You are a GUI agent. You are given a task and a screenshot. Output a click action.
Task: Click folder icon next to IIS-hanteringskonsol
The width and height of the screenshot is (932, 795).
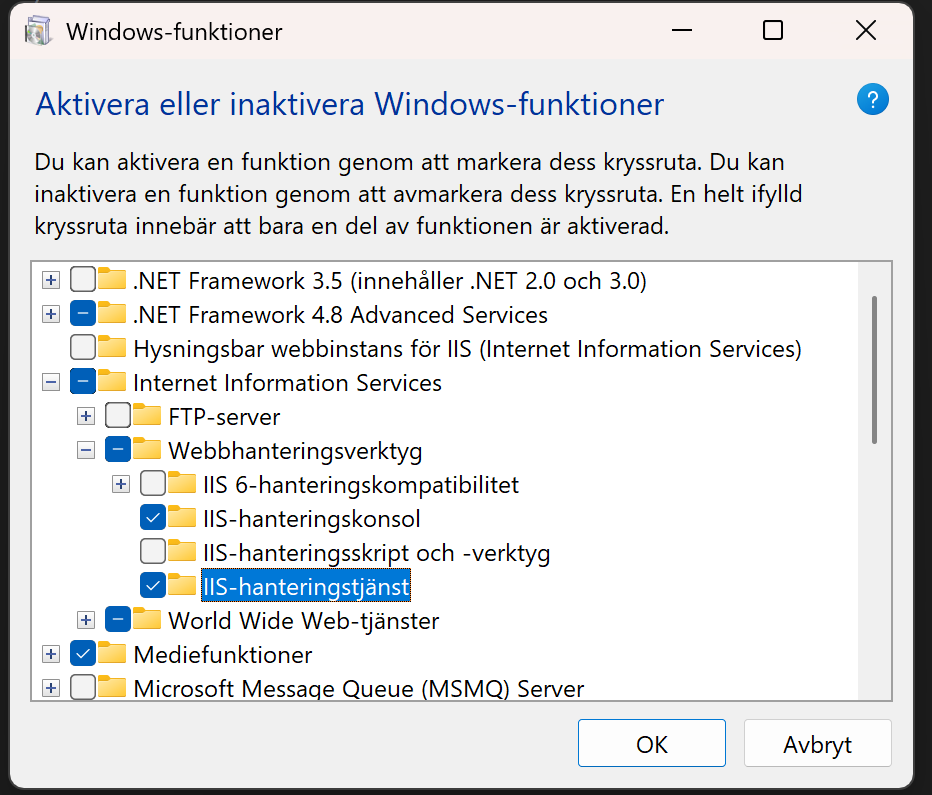(x=181, y=518)
